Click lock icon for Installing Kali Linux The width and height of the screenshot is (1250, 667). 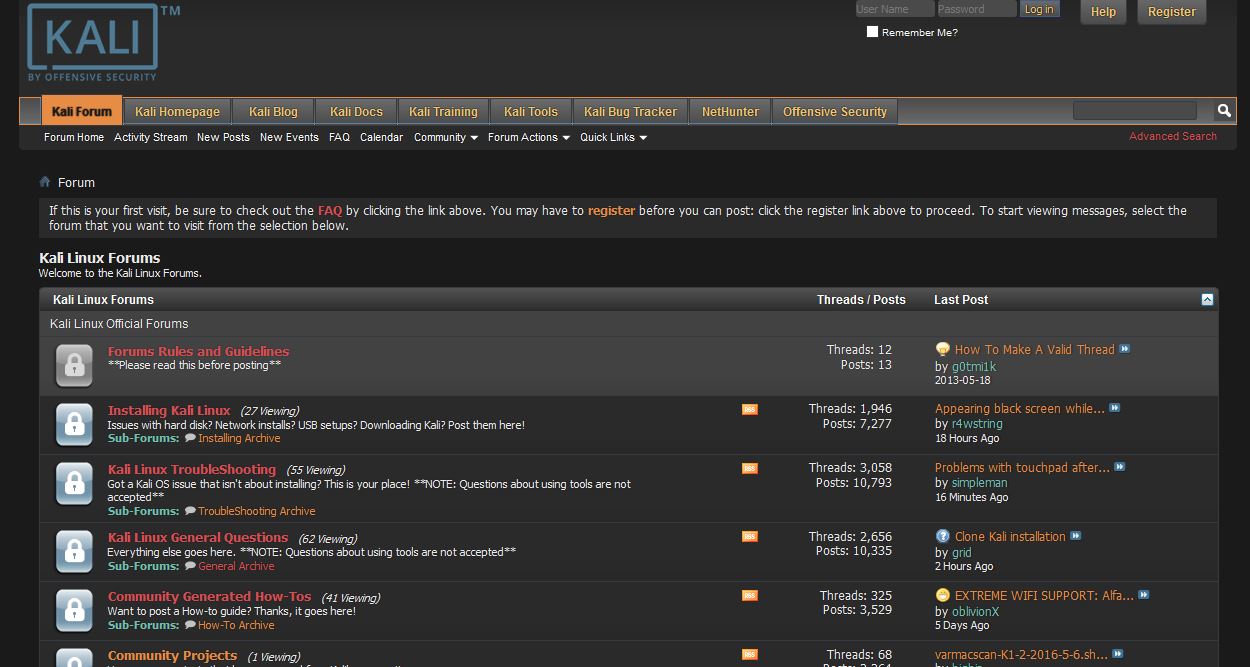click(74, 424)
